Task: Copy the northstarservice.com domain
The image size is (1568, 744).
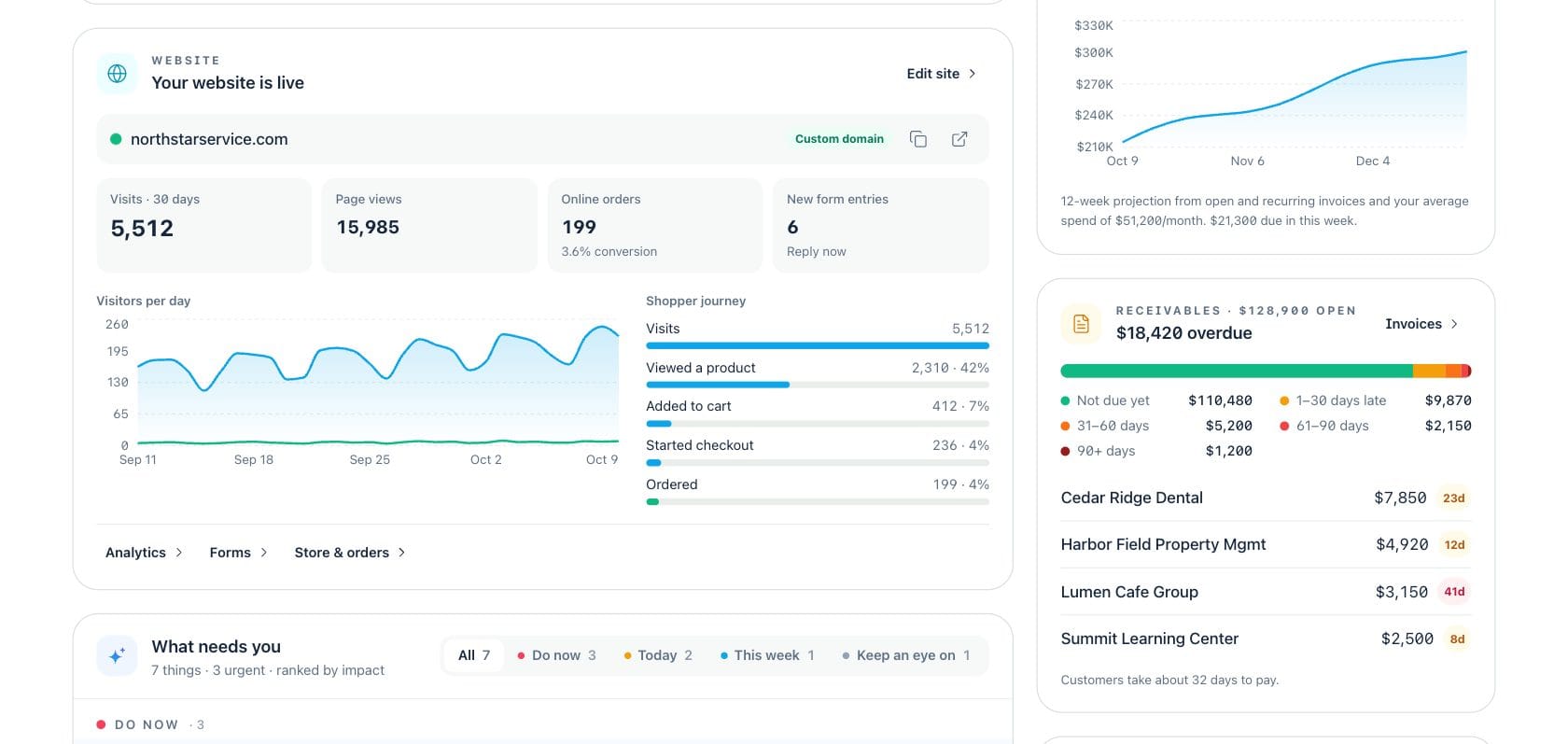Action: (918, 139)
